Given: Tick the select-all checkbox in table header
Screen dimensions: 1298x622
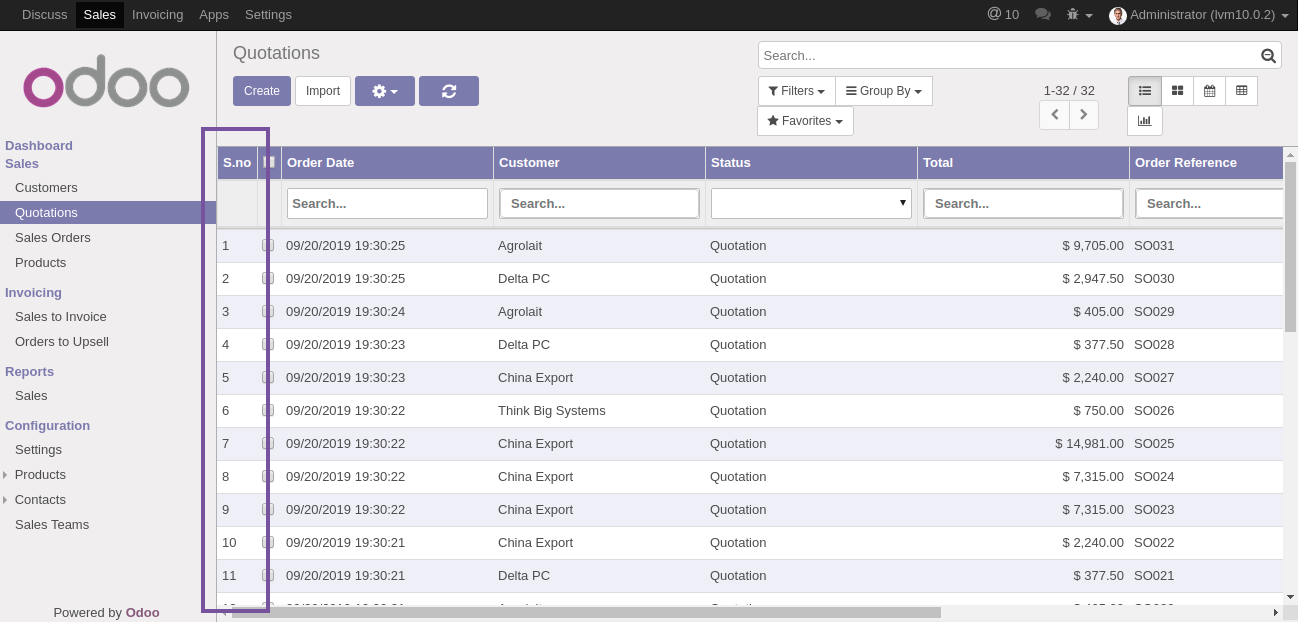Looking at the screenshot, I should click(x=268, y=162).
